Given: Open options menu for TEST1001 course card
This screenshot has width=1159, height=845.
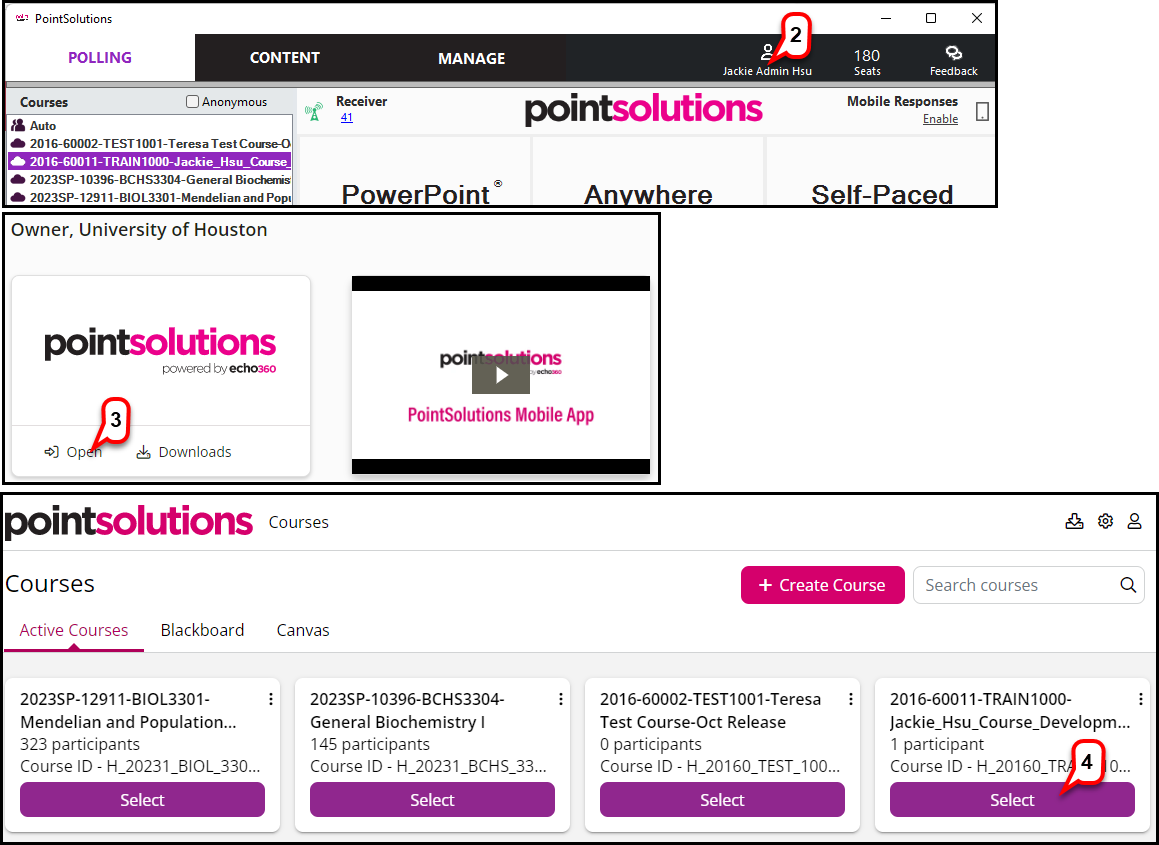Looking at the screenshot, I should 851,699.
